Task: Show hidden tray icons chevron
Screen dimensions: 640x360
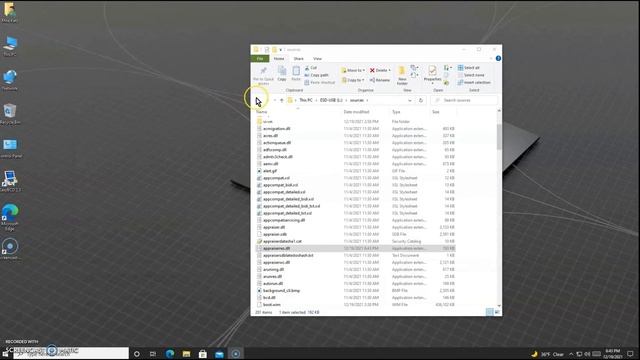Action: click(571, 354)
